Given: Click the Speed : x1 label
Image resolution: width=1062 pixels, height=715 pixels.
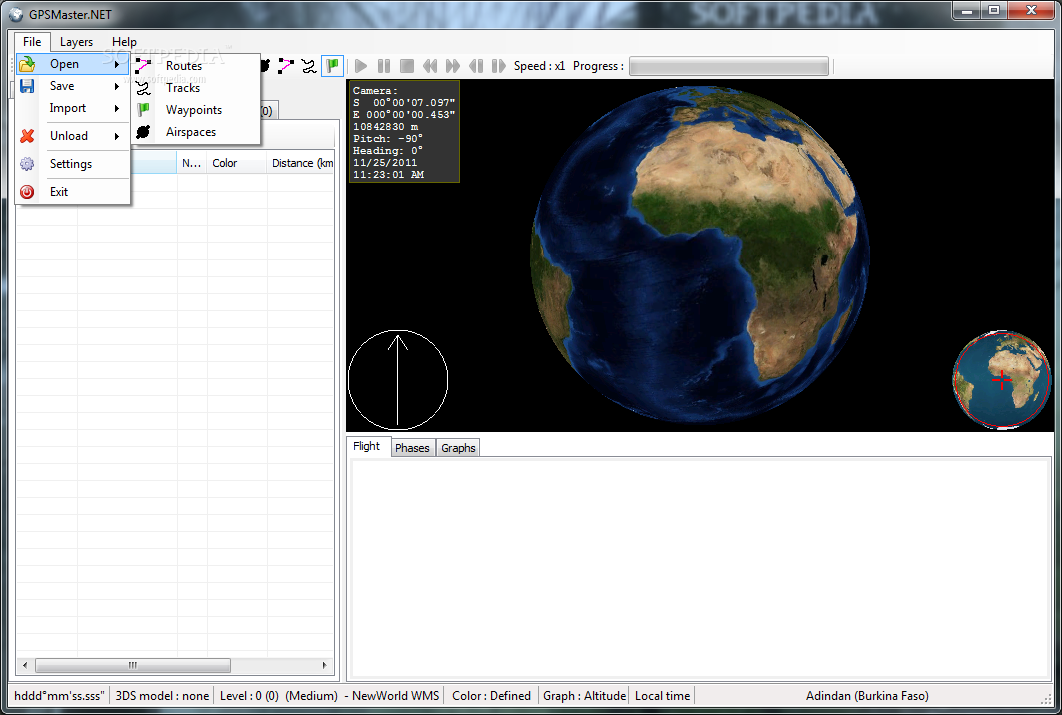Looking at the screenshot, I should pyautogui.click(x=539, y=66).
